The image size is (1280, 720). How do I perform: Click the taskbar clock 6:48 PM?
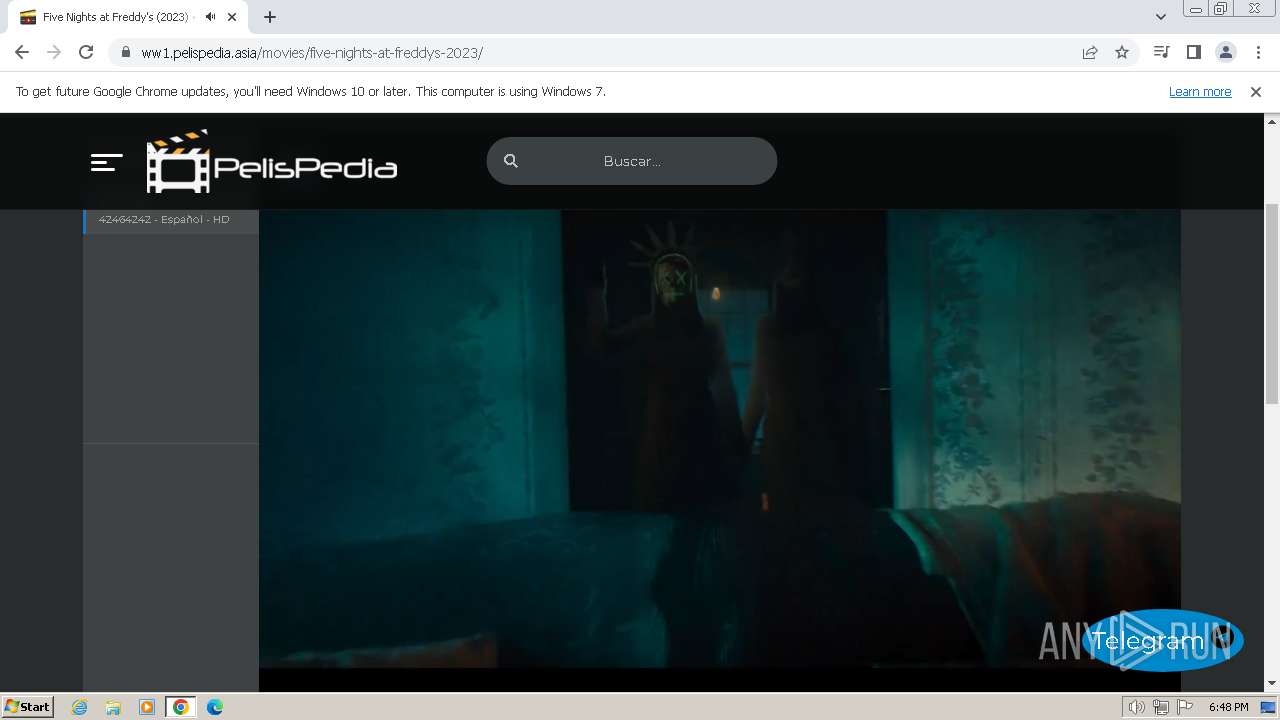(1228, 707)
